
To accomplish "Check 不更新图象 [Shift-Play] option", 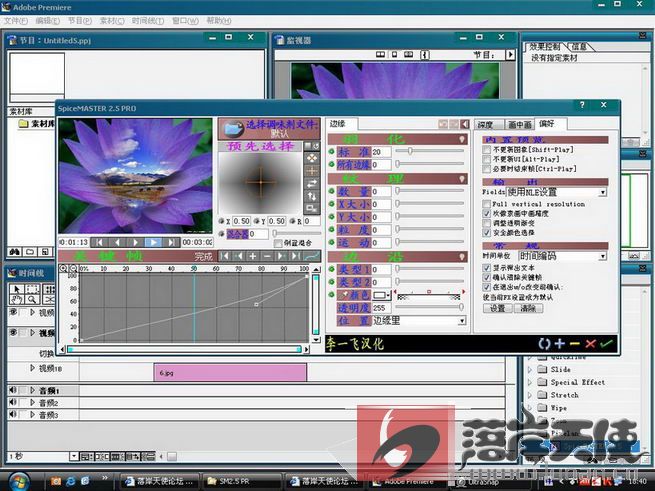I will pyautogui.click(x=486, y=150).
